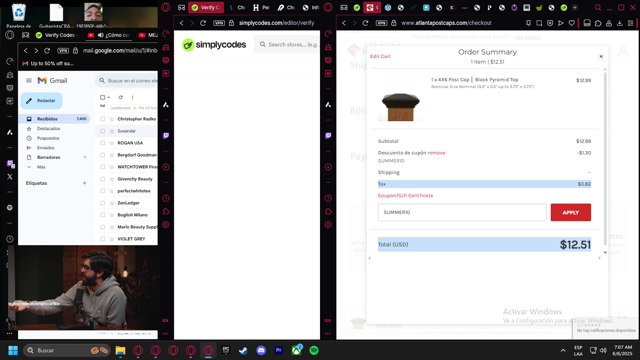Star the Boglioli Milano email
The height and width of the screenshot is (360, 640).
[x=111, y=215]
